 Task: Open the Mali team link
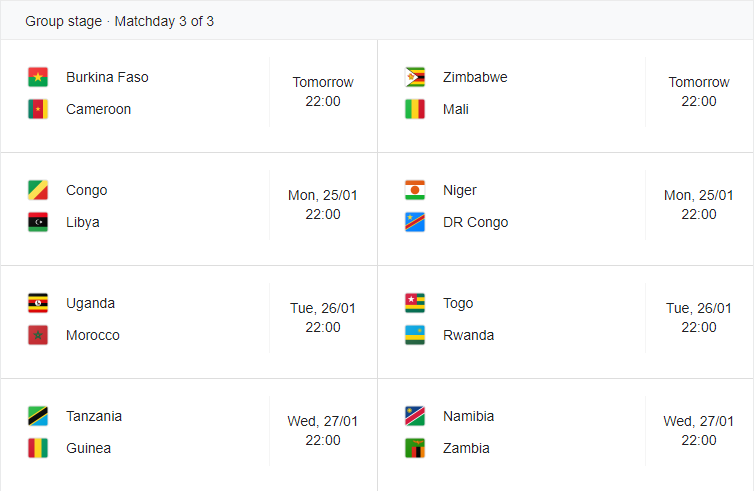click(455, 109)
